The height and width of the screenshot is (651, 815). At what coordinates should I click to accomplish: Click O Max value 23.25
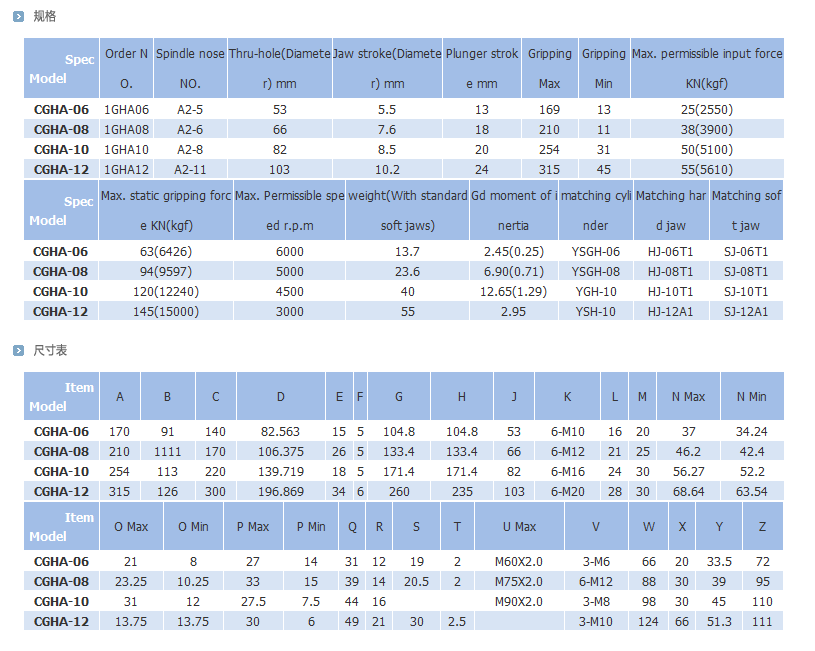coord(131,582)
